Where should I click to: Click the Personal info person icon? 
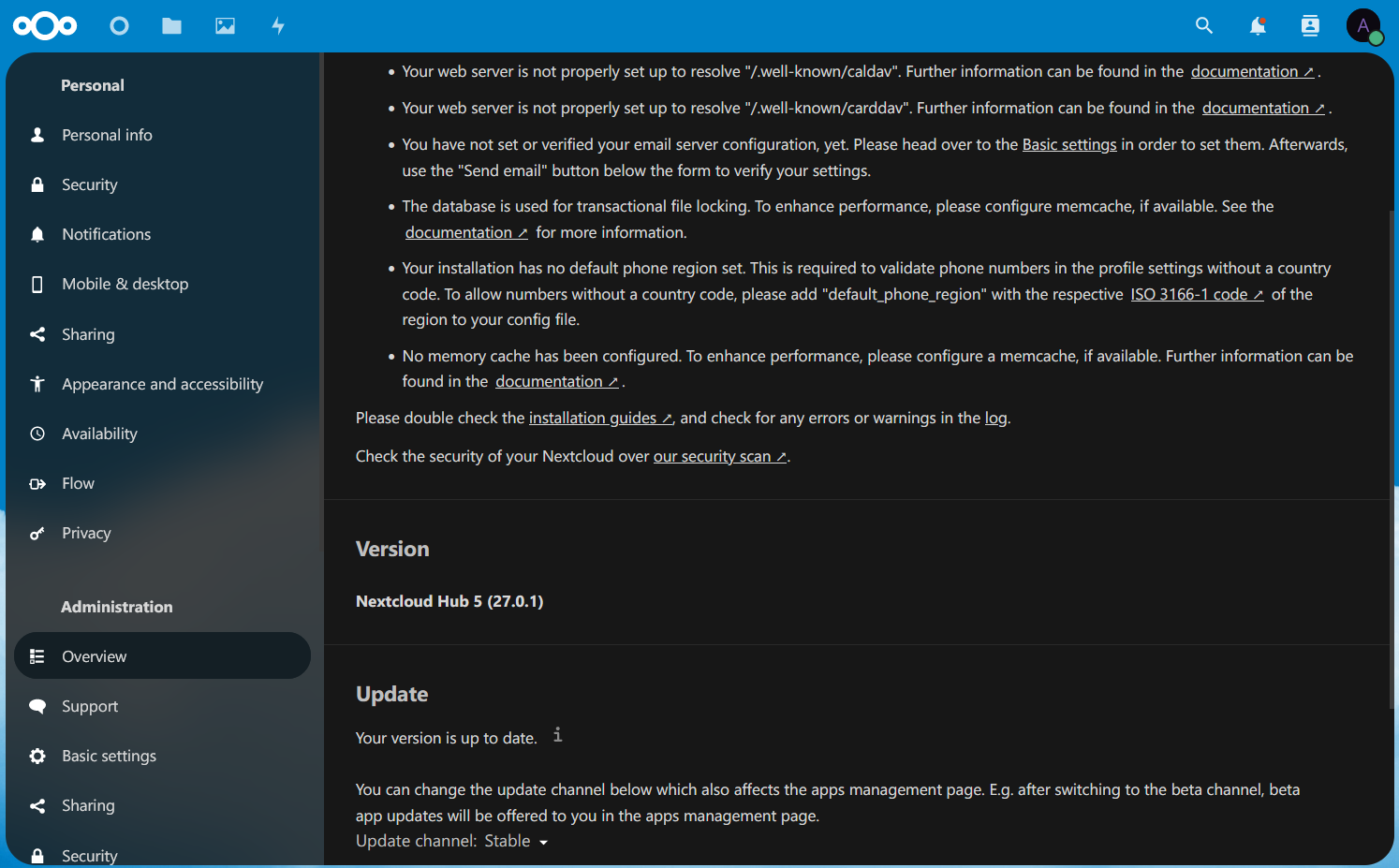pos(37,135)
